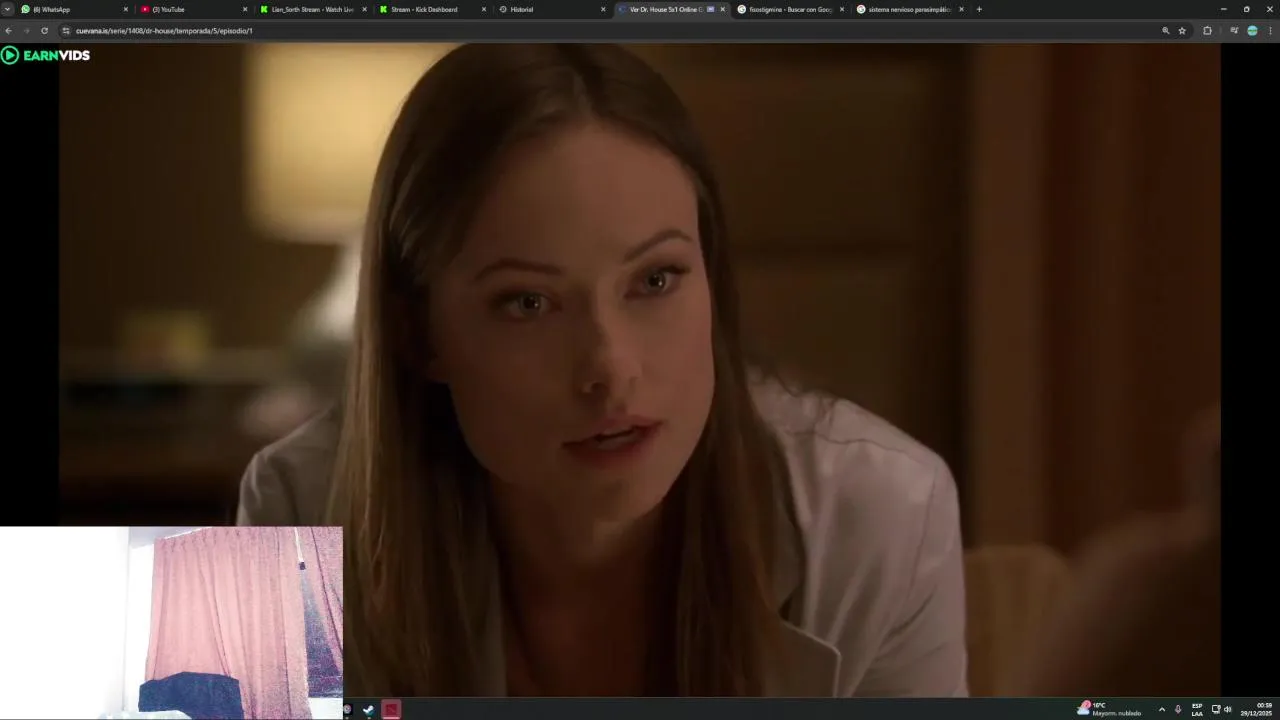Image resolution: width=1280 pixels, height=720 pixels.
Task: Open the clock showing 00:59
Action: [x=1257, y=709]
